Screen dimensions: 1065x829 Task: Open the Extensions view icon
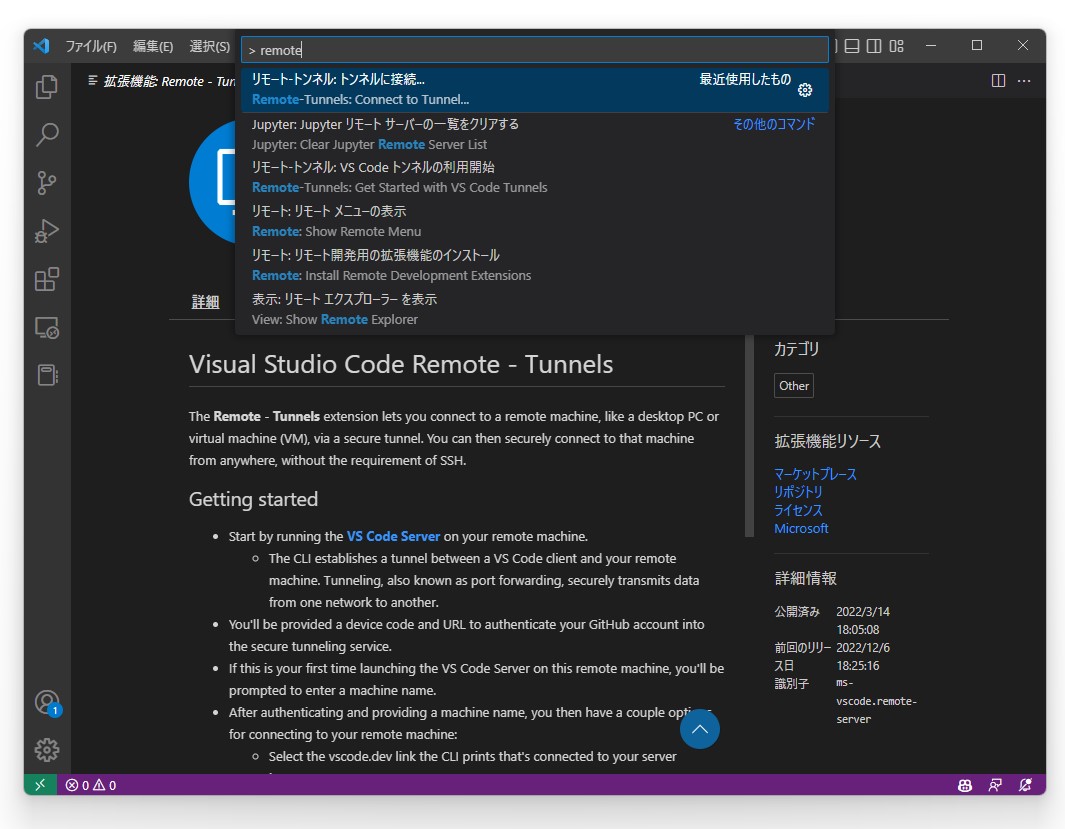[x=46, y=279]
